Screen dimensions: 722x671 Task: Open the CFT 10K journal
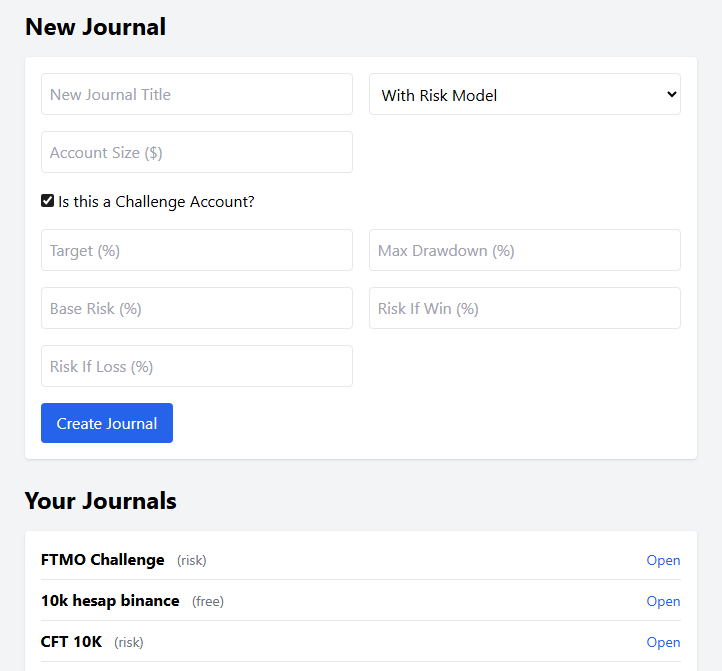point(663,642)
